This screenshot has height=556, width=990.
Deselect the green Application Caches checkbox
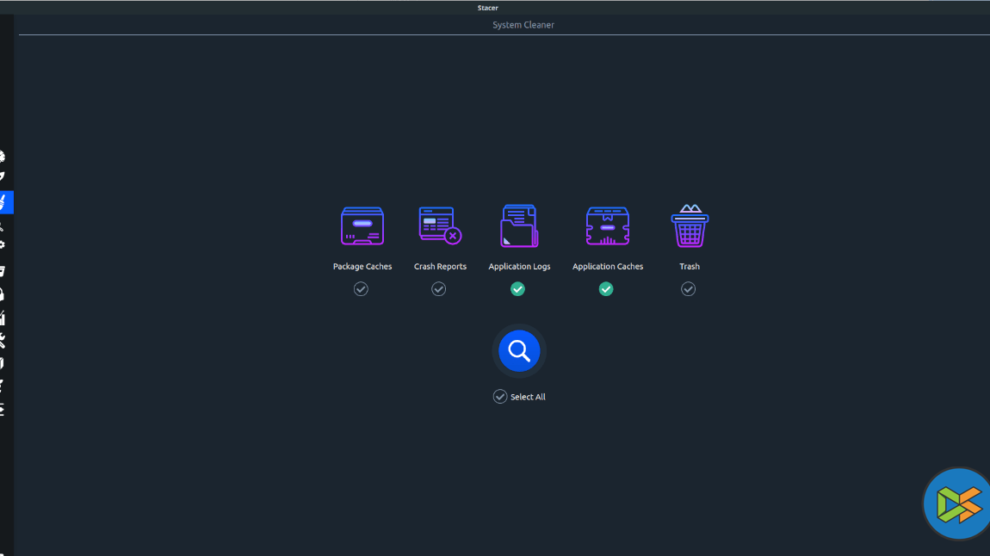(606, 289)
